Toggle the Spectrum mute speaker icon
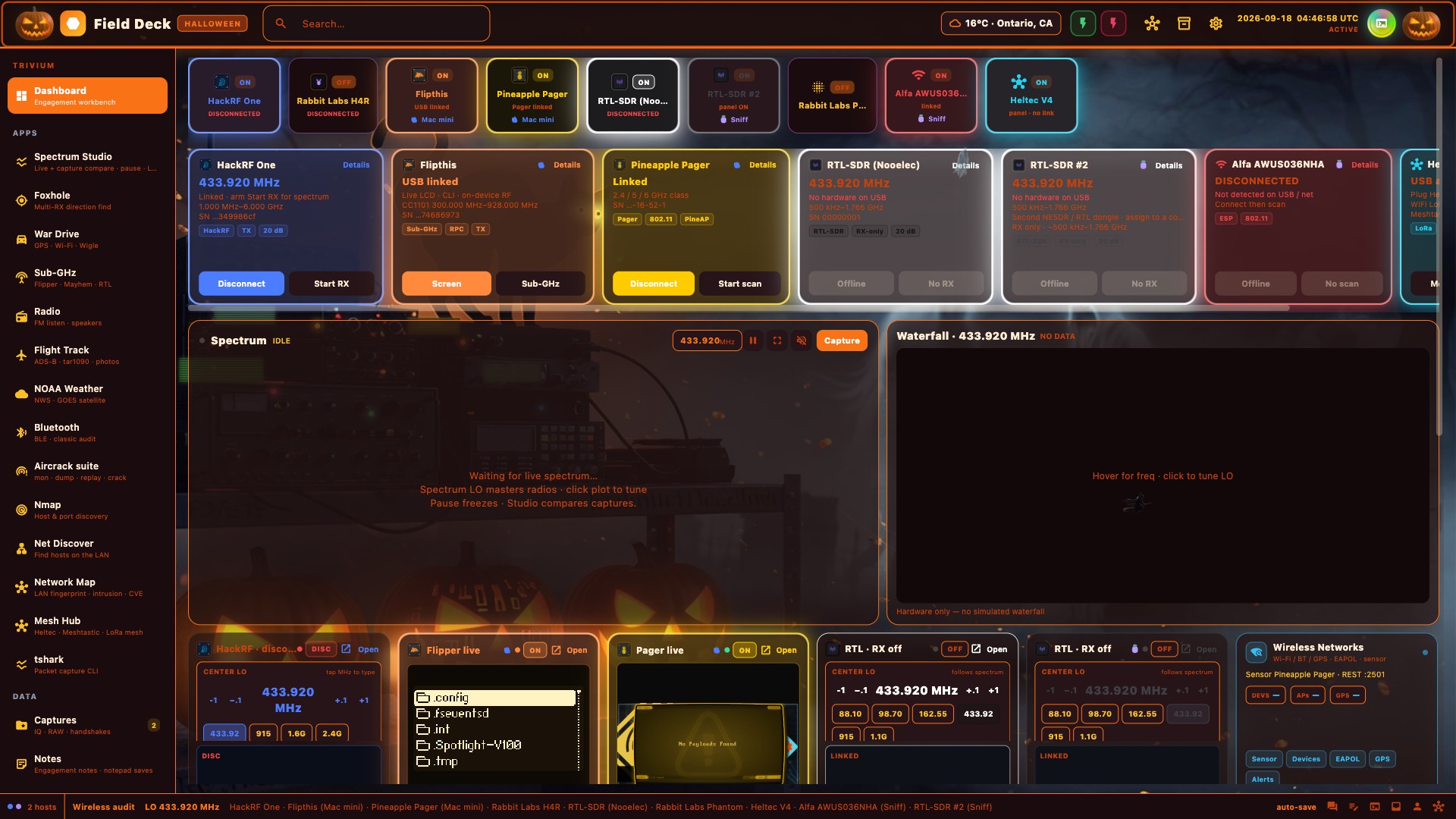Screen dimensions: 1456x819 802,340
